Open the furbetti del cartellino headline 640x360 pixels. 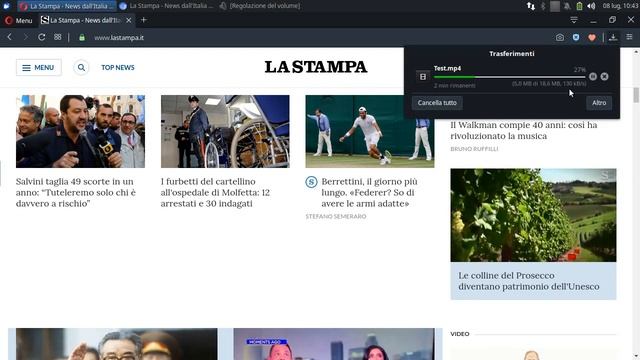click(x=215, y=192)
